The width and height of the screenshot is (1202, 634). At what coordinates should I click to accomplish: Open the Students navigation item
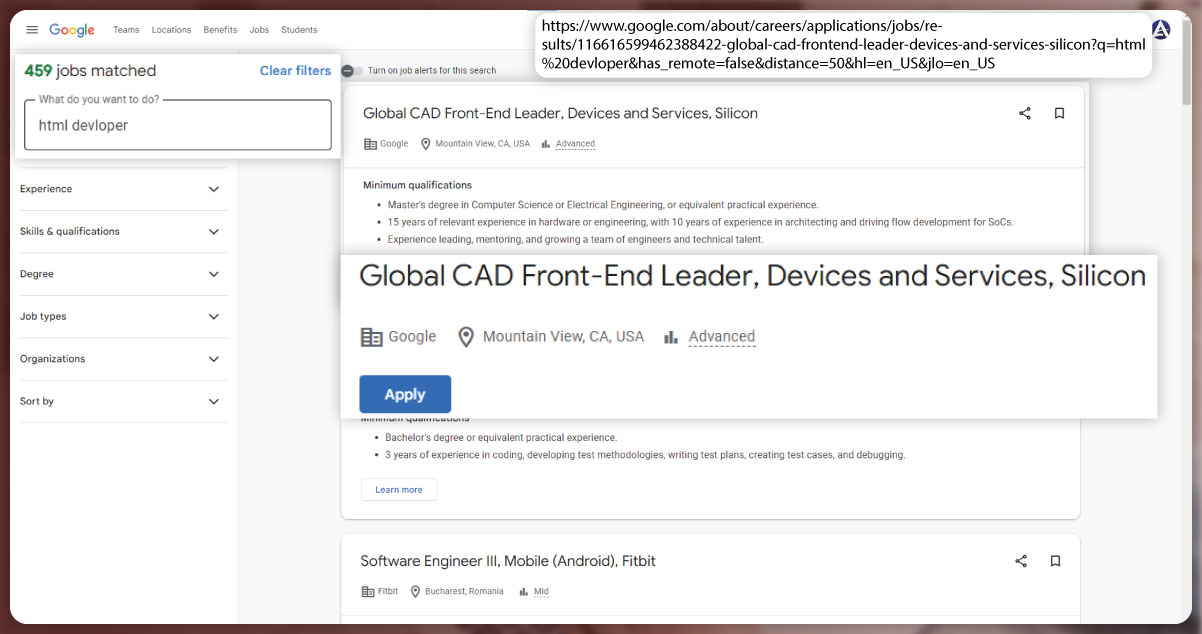point(299,30)
